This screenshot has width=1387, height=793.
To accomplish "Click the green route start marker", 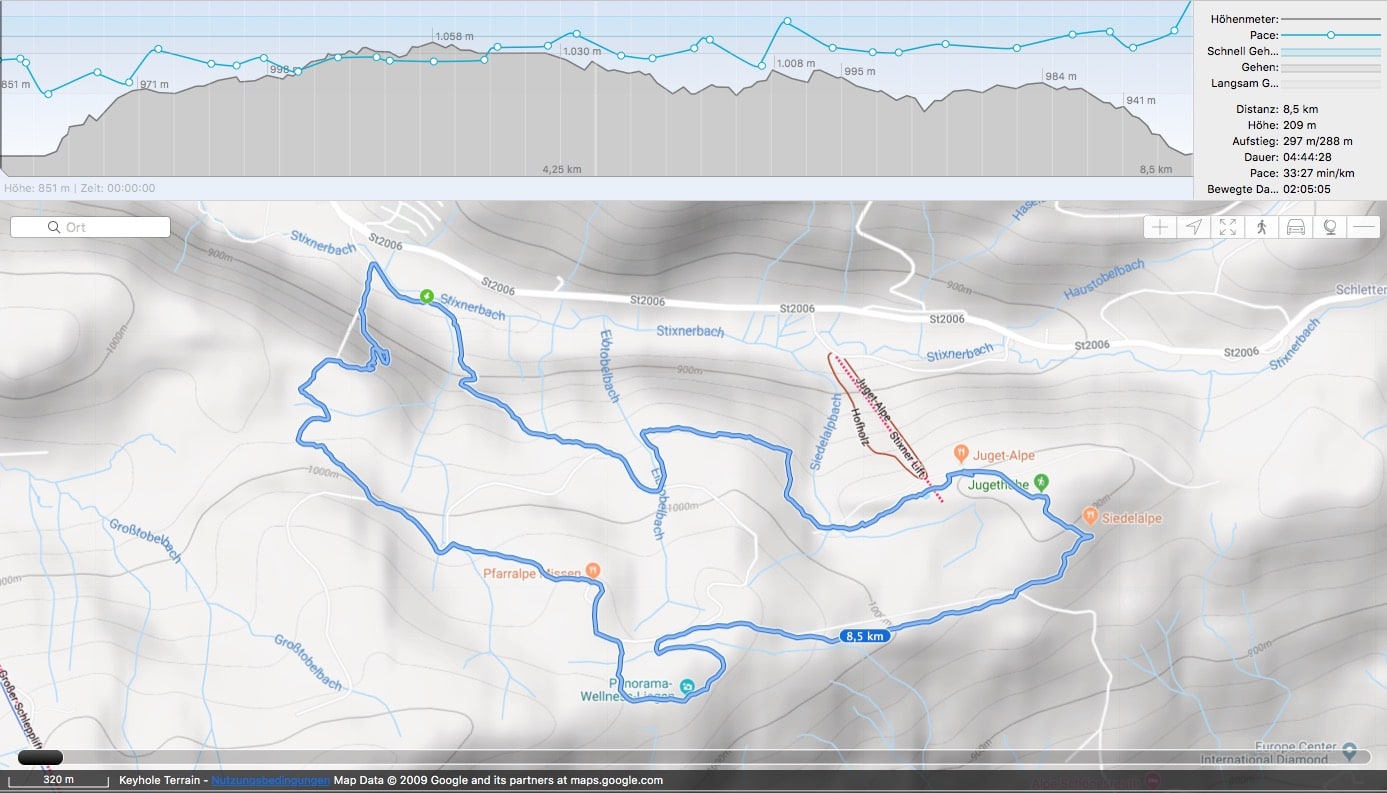I will pos(427,295).
